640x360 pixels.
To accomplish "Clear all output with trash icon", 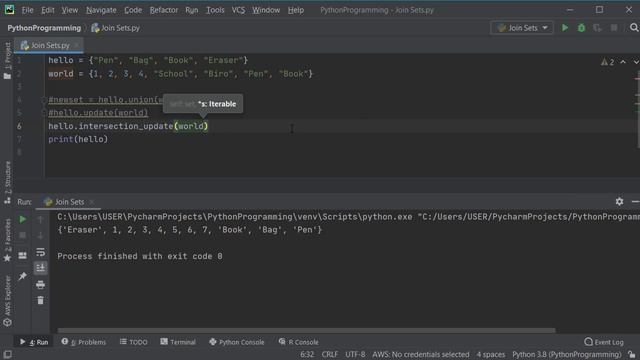I will click(40, 301).
